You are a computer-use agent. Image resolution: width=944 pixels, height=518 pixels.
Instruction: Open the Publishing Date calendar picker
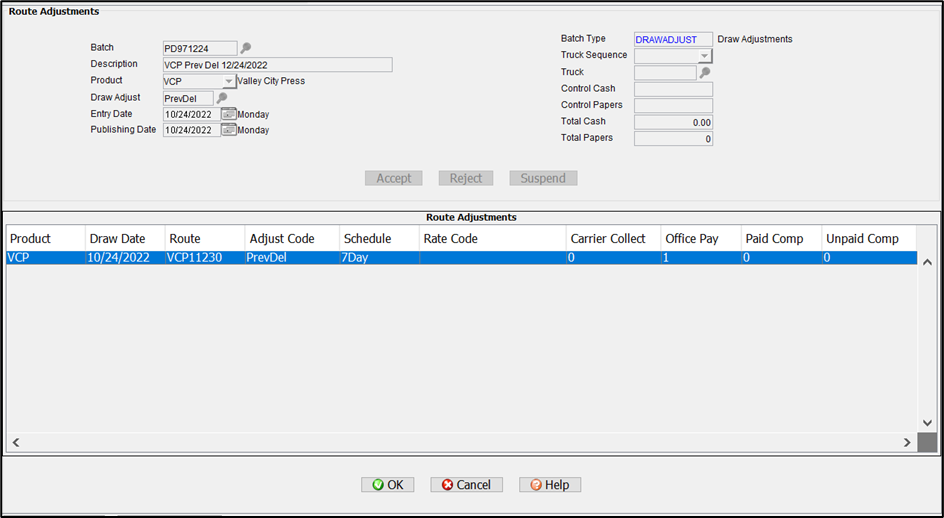(x=229, y=130)
